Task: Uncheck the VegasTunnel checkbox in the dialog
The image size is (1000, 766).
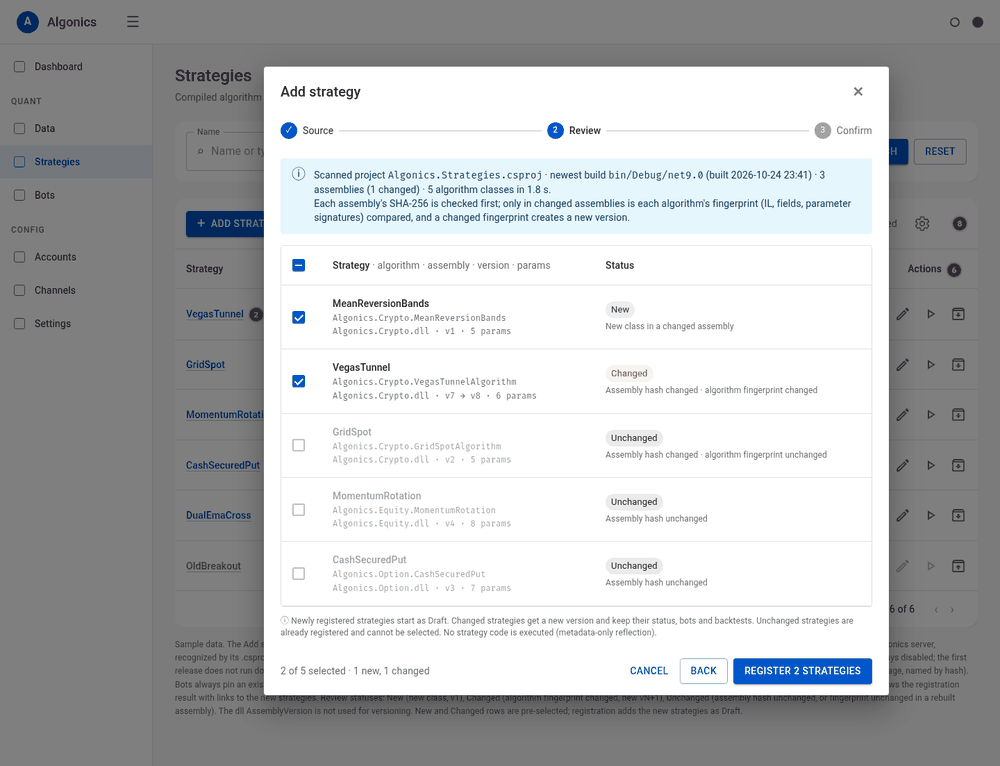Action: [298, 381]
